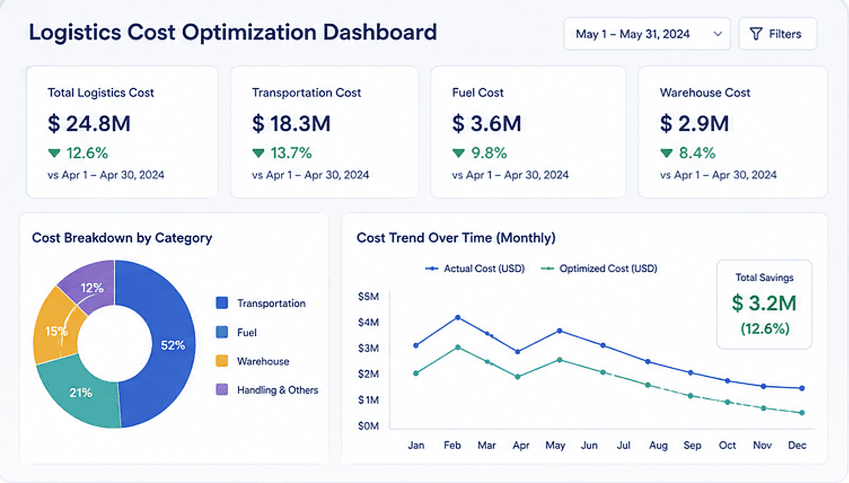Click the Jun label on the x-axis

point(589,445)
